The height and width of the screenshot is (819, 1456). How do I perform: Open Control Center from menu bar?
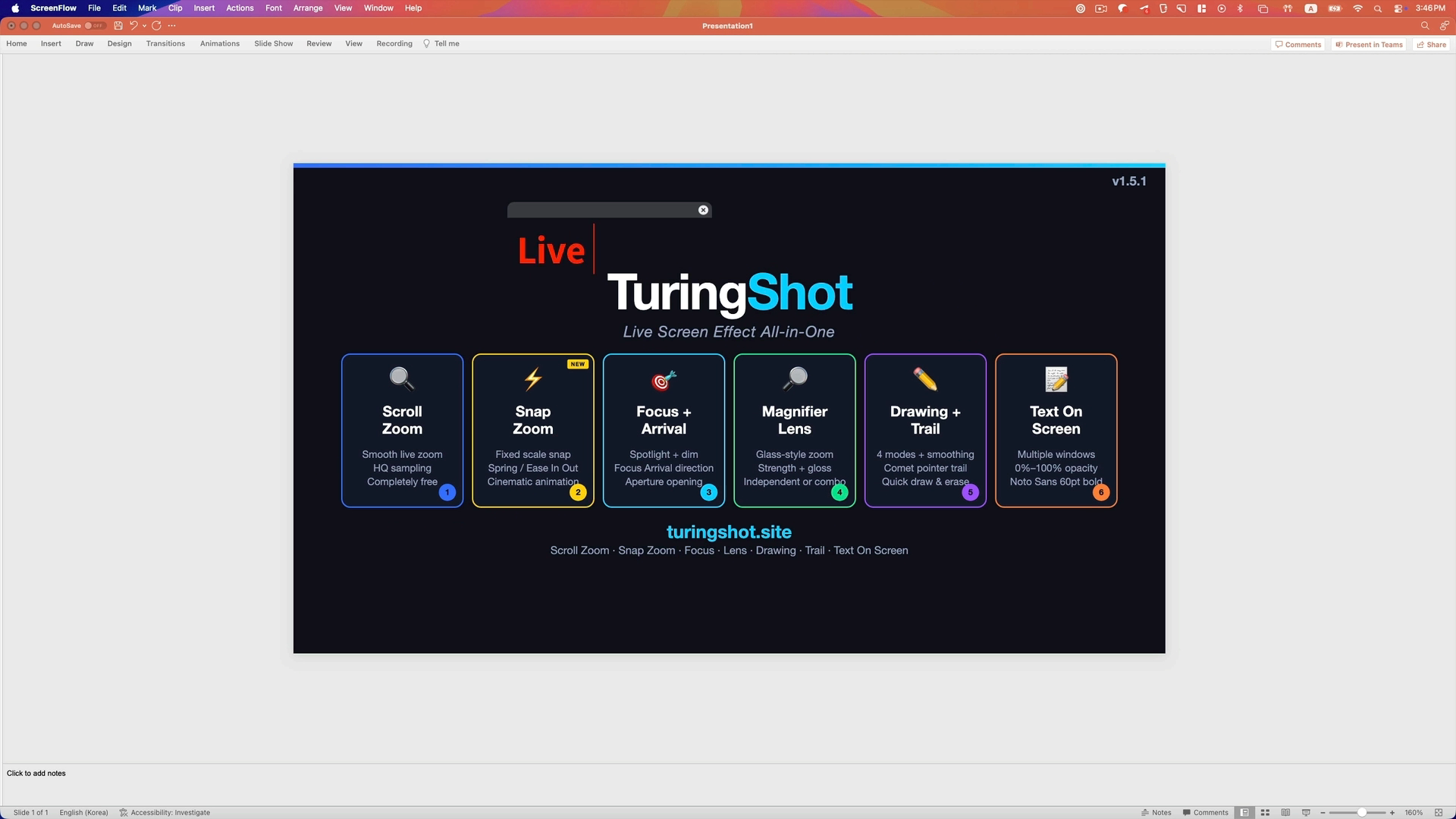pyautogui.click(x=1398, y=8)
